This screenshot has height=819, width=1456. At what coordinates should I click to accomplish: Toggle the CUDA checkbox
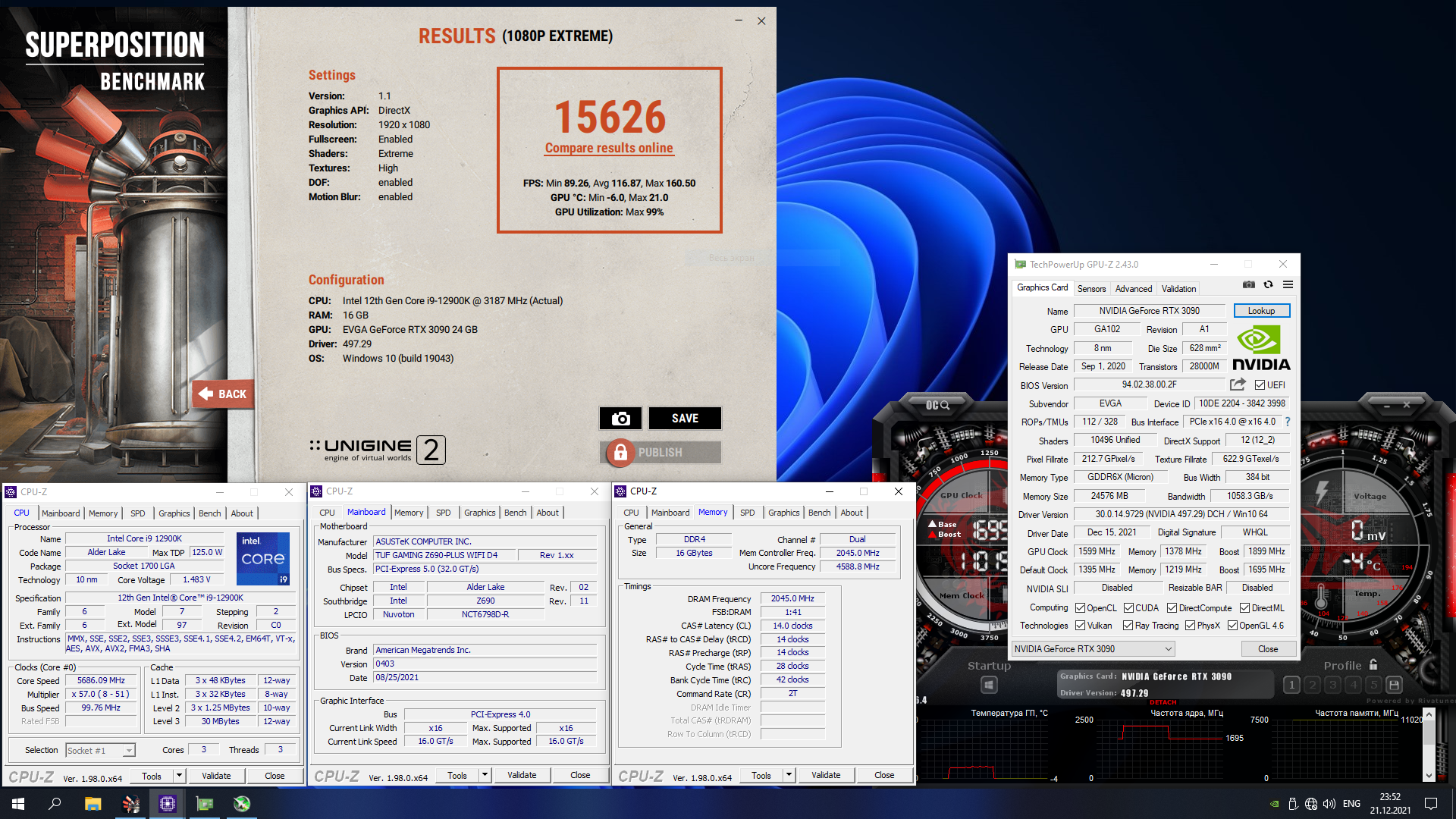(1128, 608)
